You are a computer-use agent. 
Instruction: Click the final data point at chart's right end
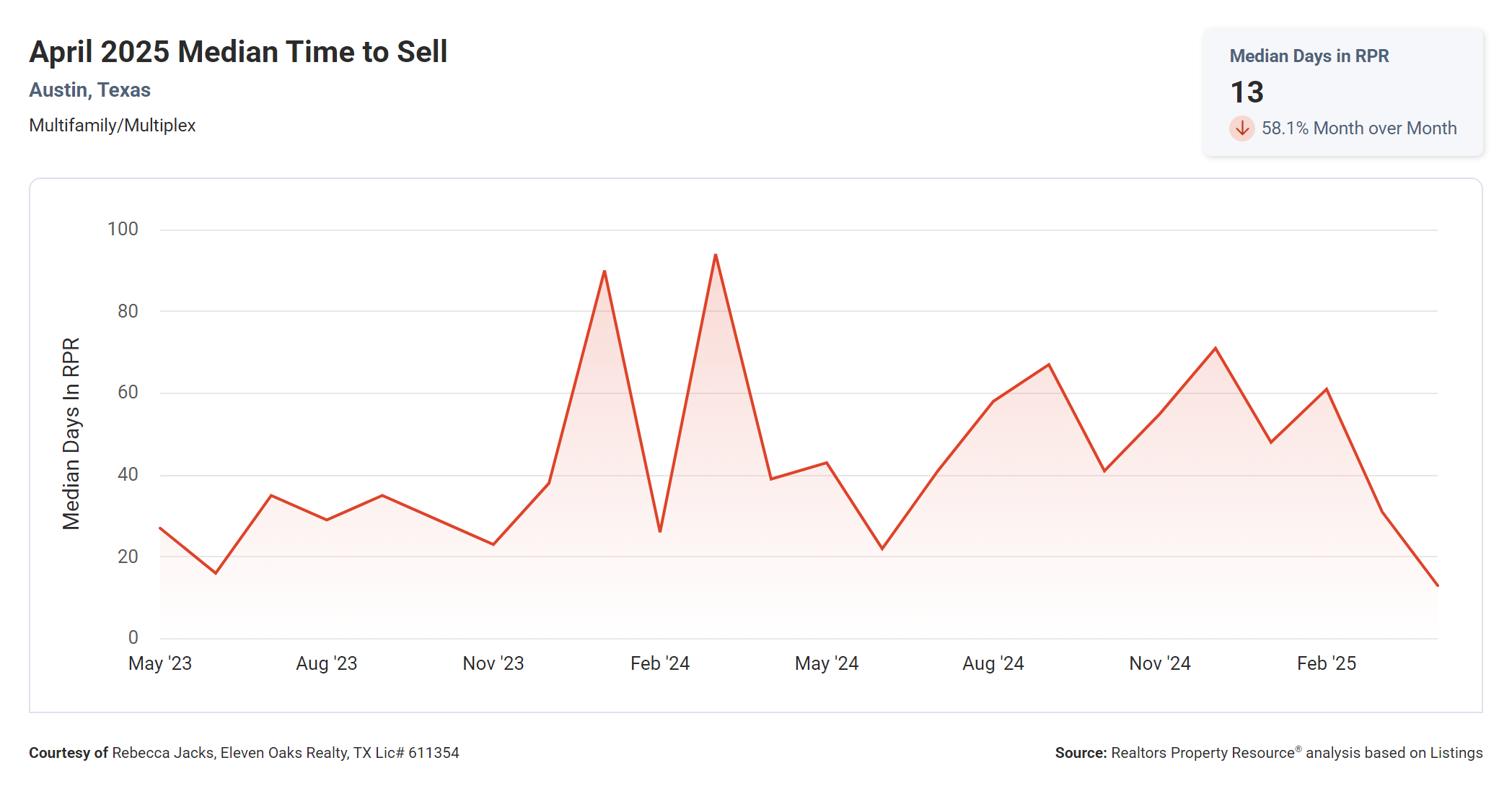pyautogui.click(x=1437, y=585)
